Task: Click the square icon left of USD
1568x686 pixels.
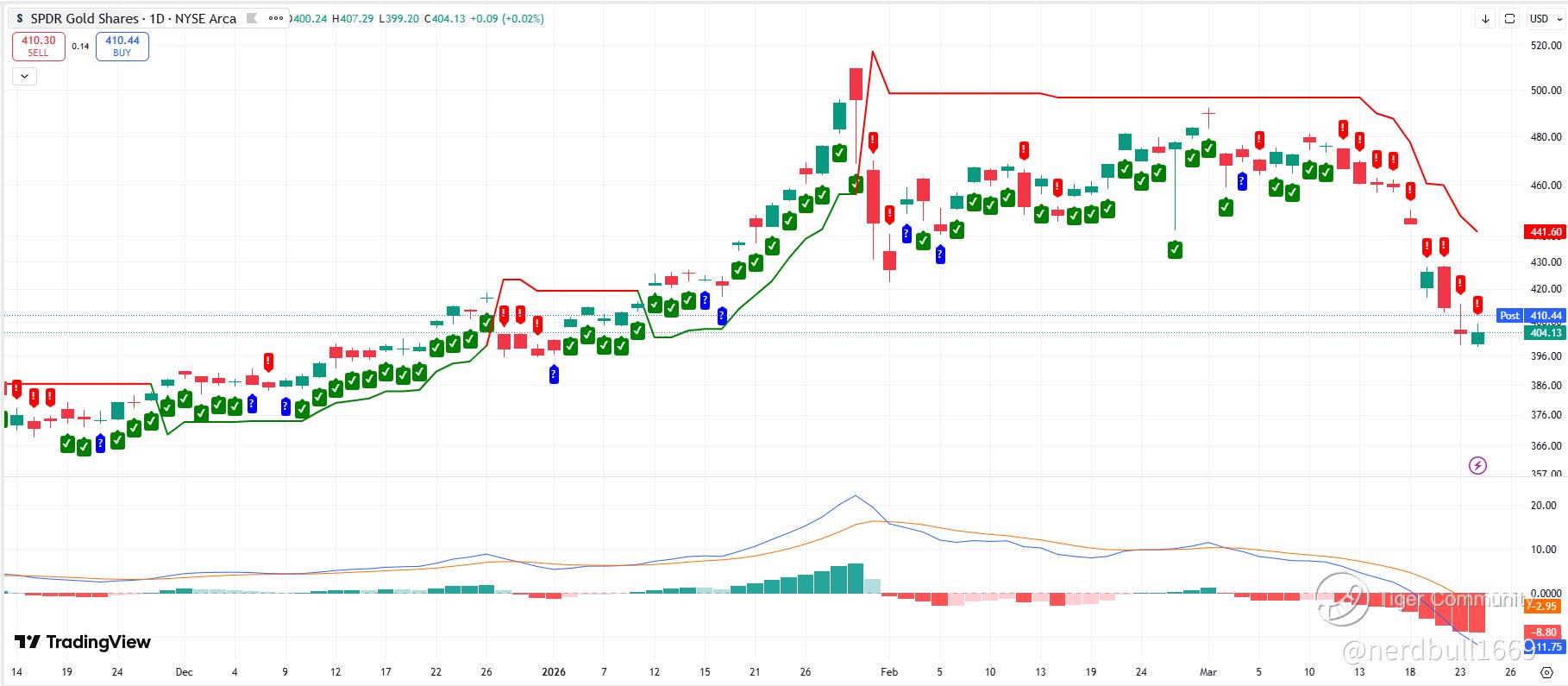Action: (x=1509, y=18)
